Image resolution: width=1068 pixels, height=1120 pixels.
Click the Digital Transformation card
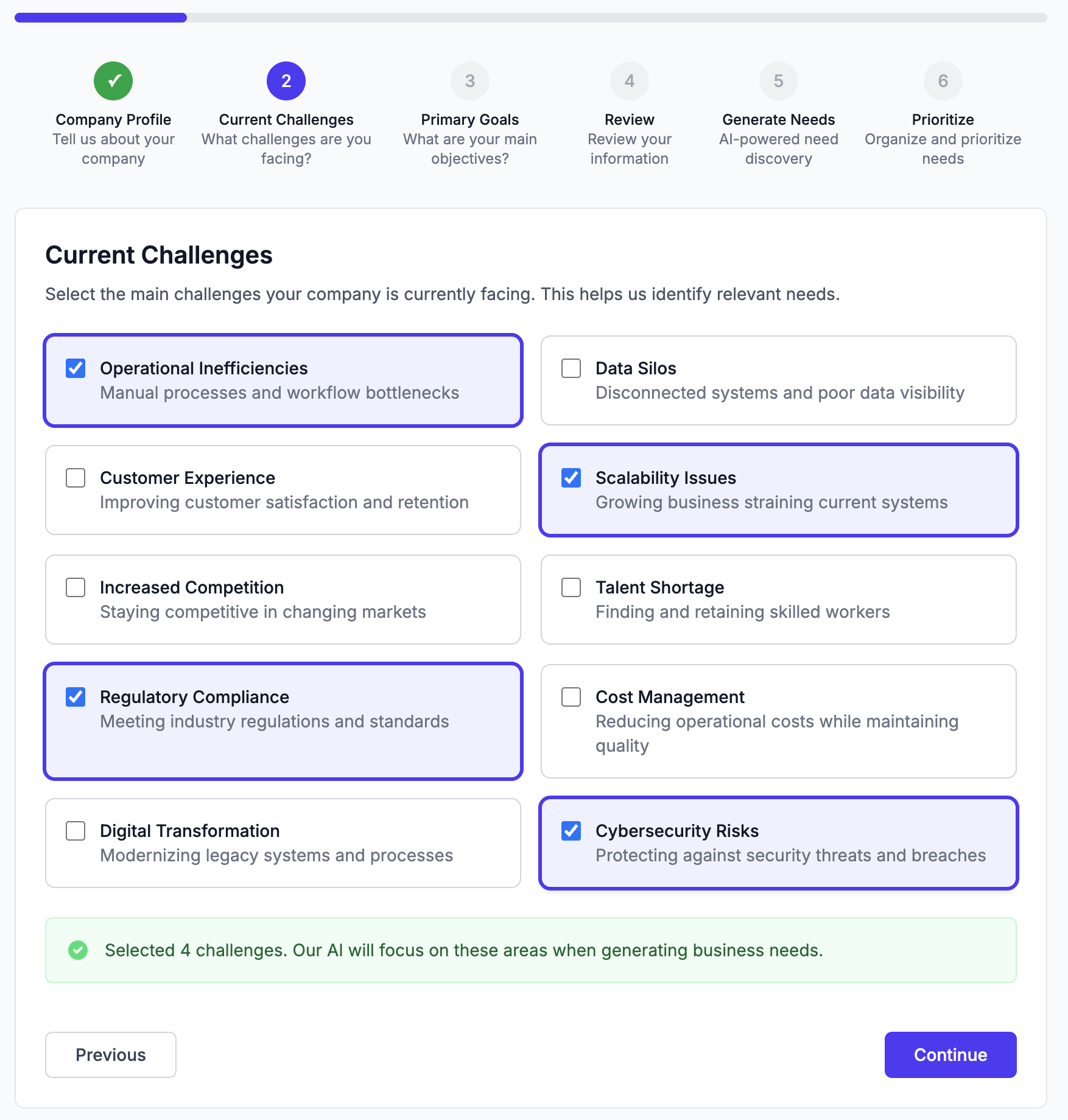click(283, 843)
